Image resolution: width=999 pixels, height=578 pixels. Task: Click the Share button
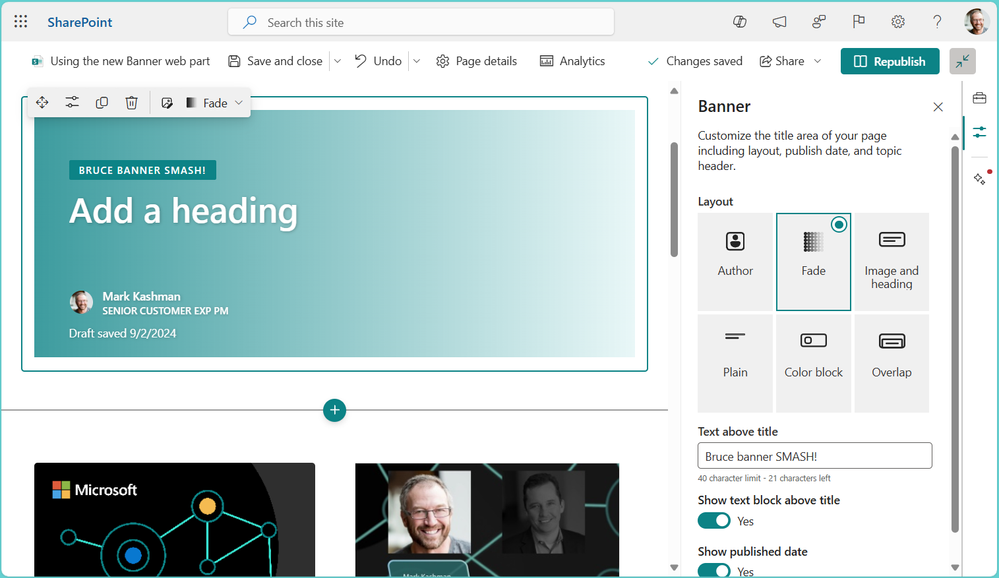782,61
